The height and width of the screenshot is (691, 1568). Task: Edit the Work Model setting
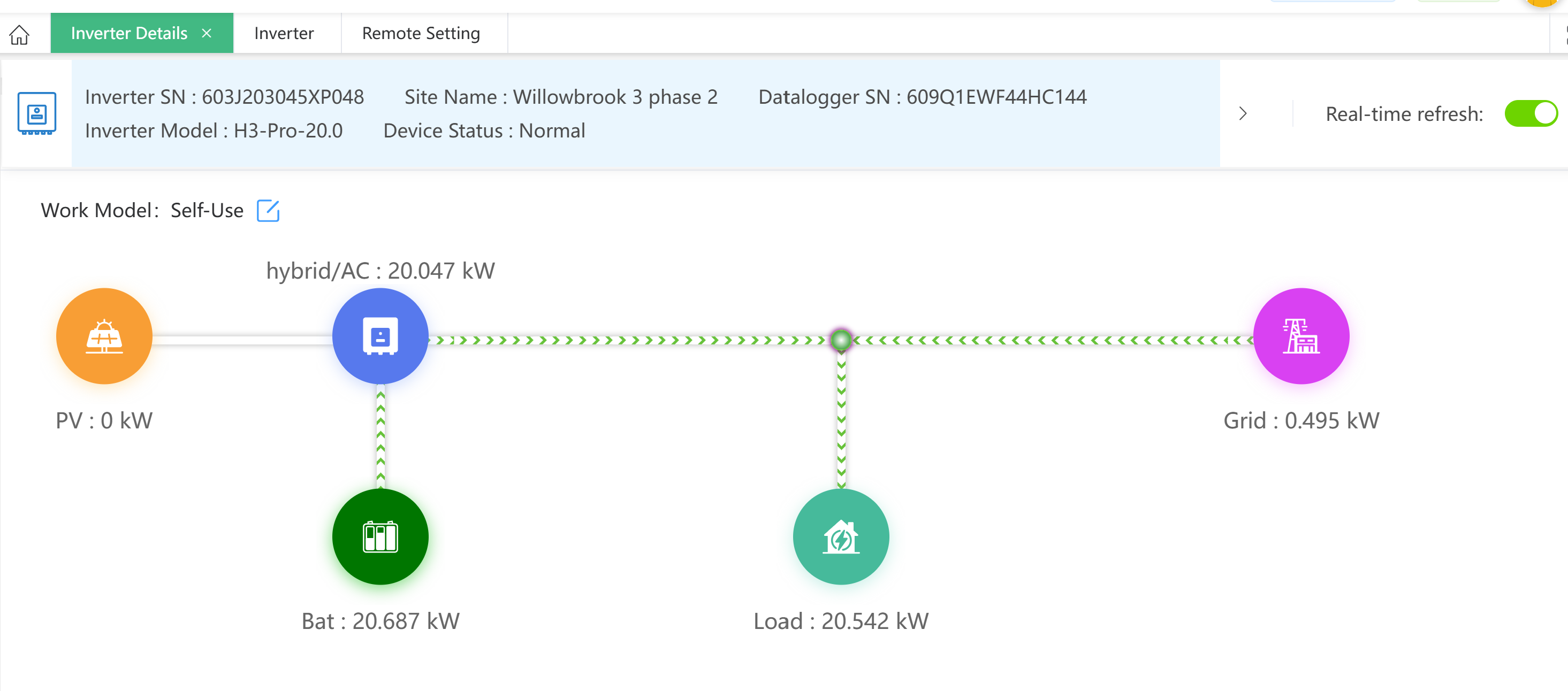coord(268,211)
